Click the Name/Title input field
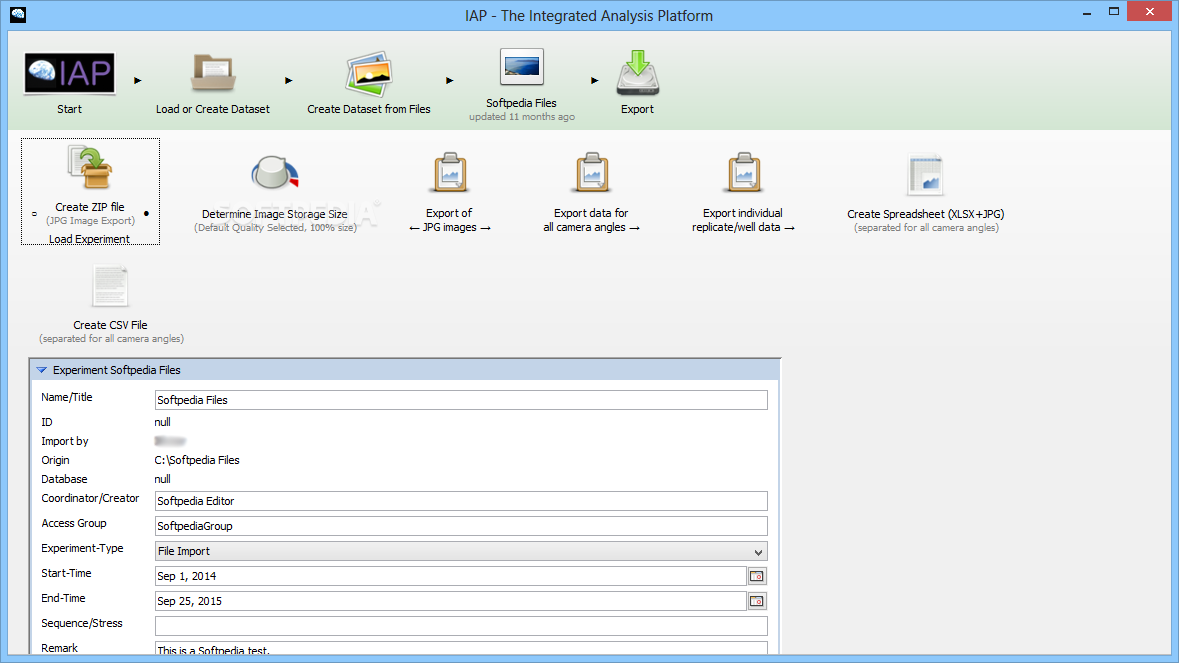Screen dimensions: 1179x663 coord(461,400)
